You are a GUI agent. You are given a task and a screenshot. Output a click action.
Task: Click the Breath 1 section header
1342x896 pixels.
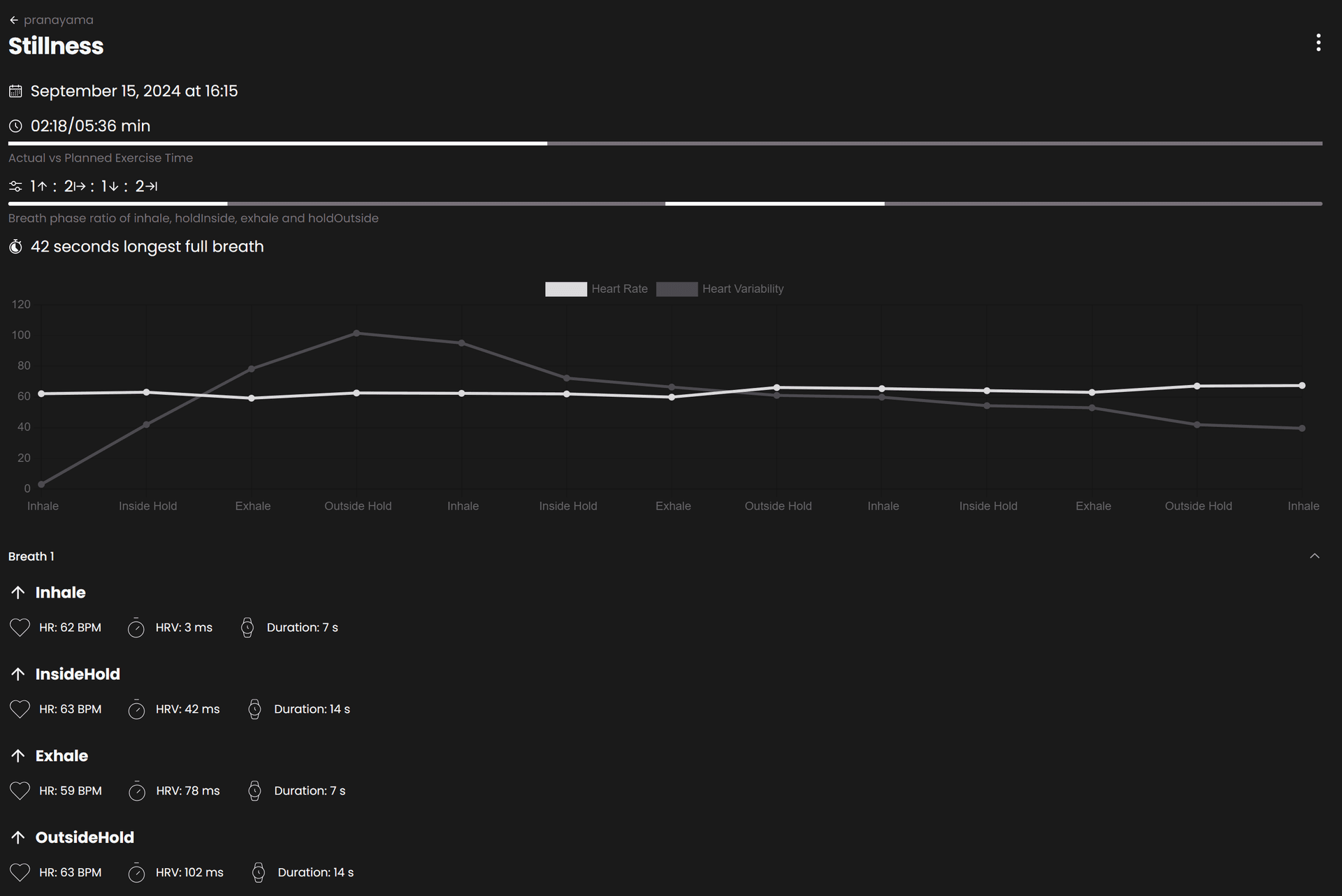(x=665, y=556)
